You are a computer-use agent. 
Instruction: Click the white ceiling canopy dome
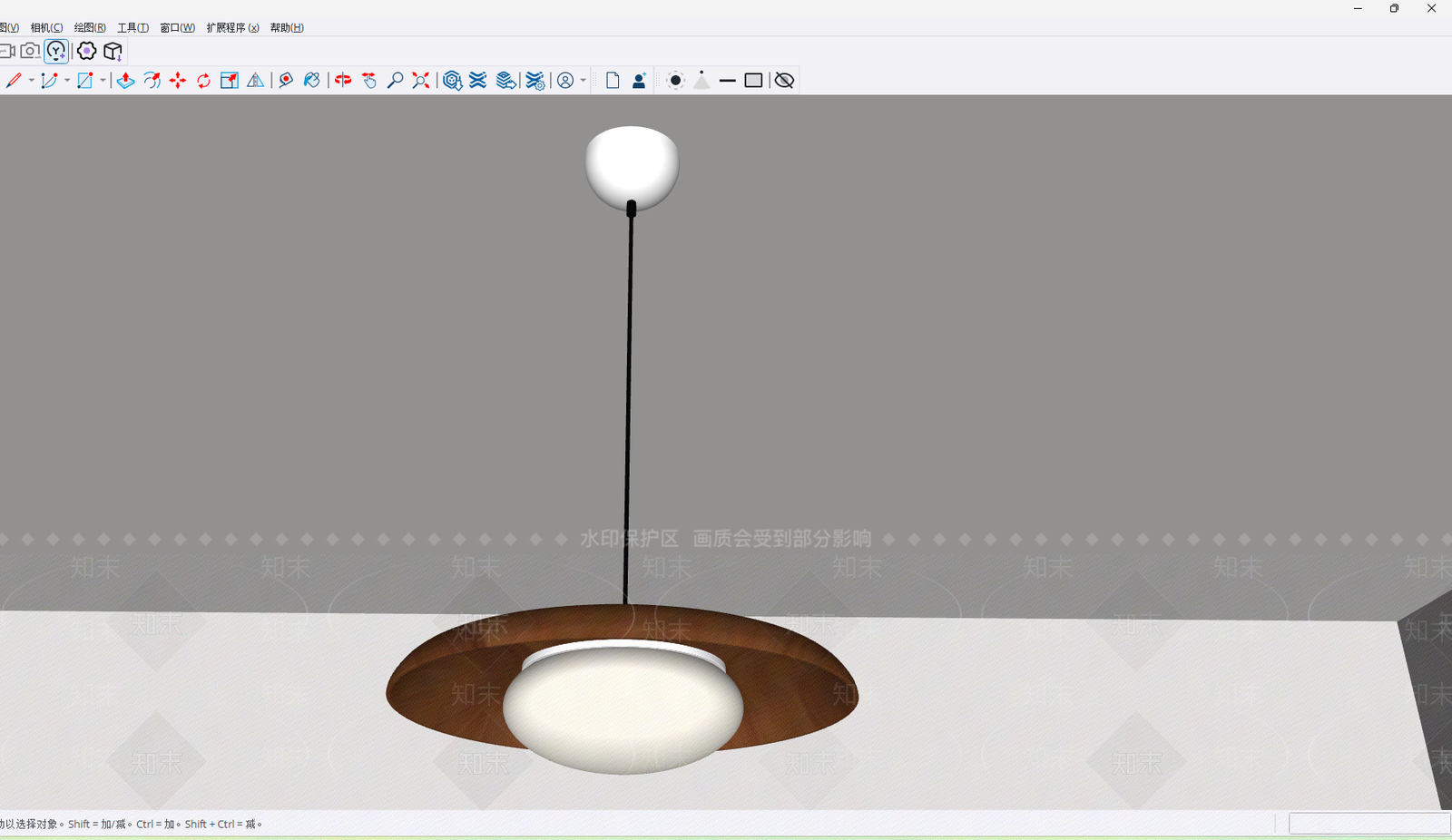coord(632,168)
